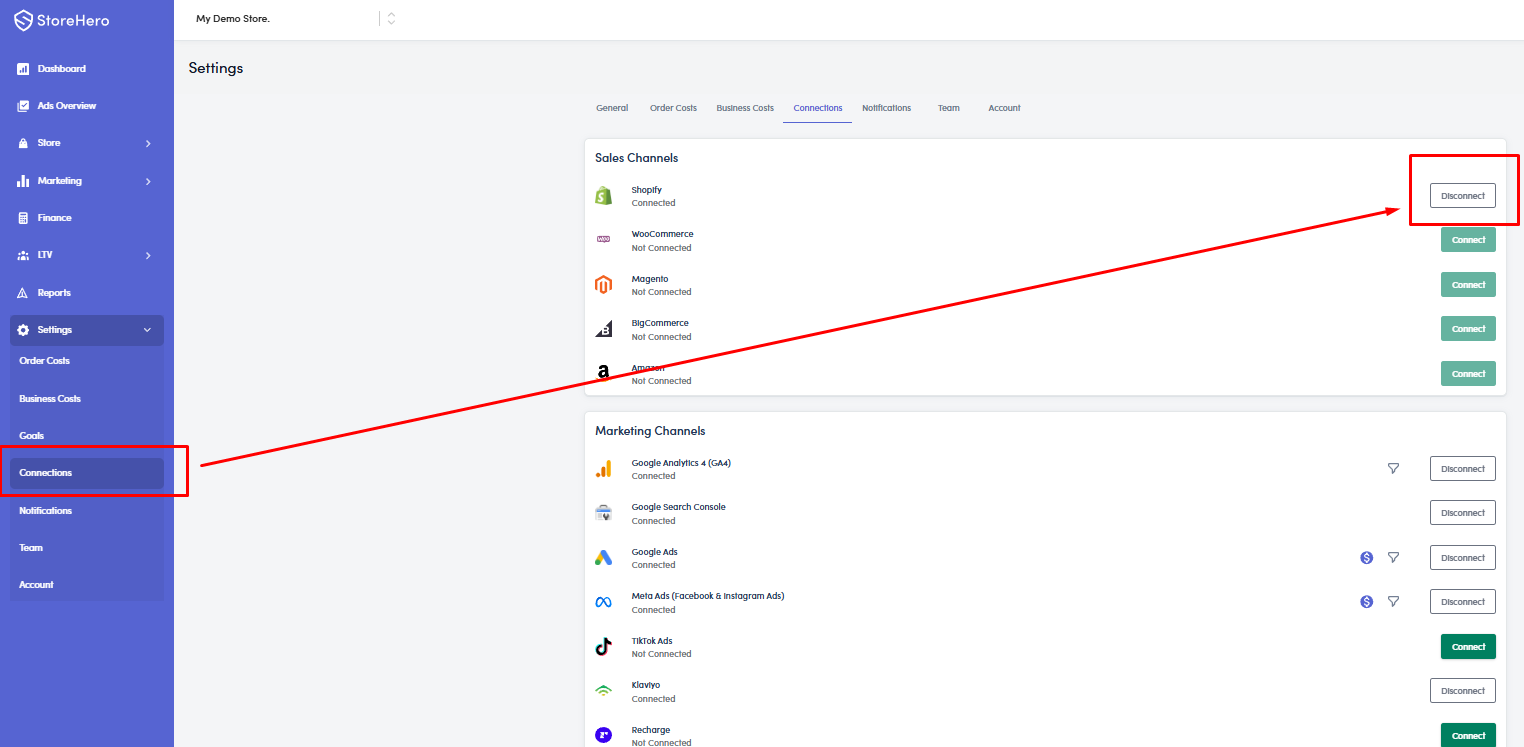Click the Klaviyo logo icon
Image resolution: width=1524 pixels, height=747 pixels.
click(x=603, y=691)
